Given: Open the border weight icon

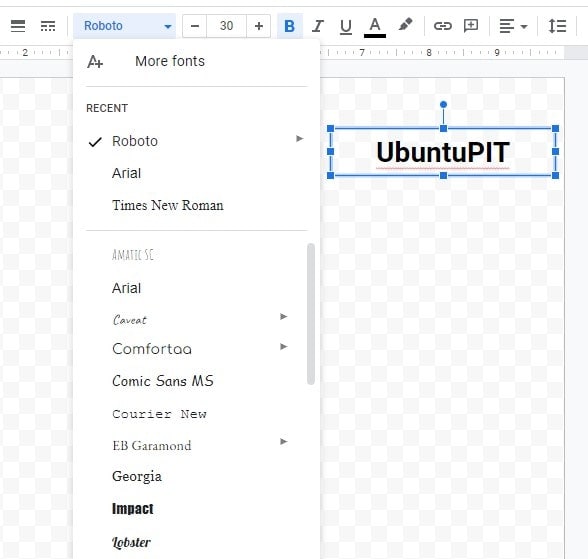Looking at the screenshot, I should 18,26.
